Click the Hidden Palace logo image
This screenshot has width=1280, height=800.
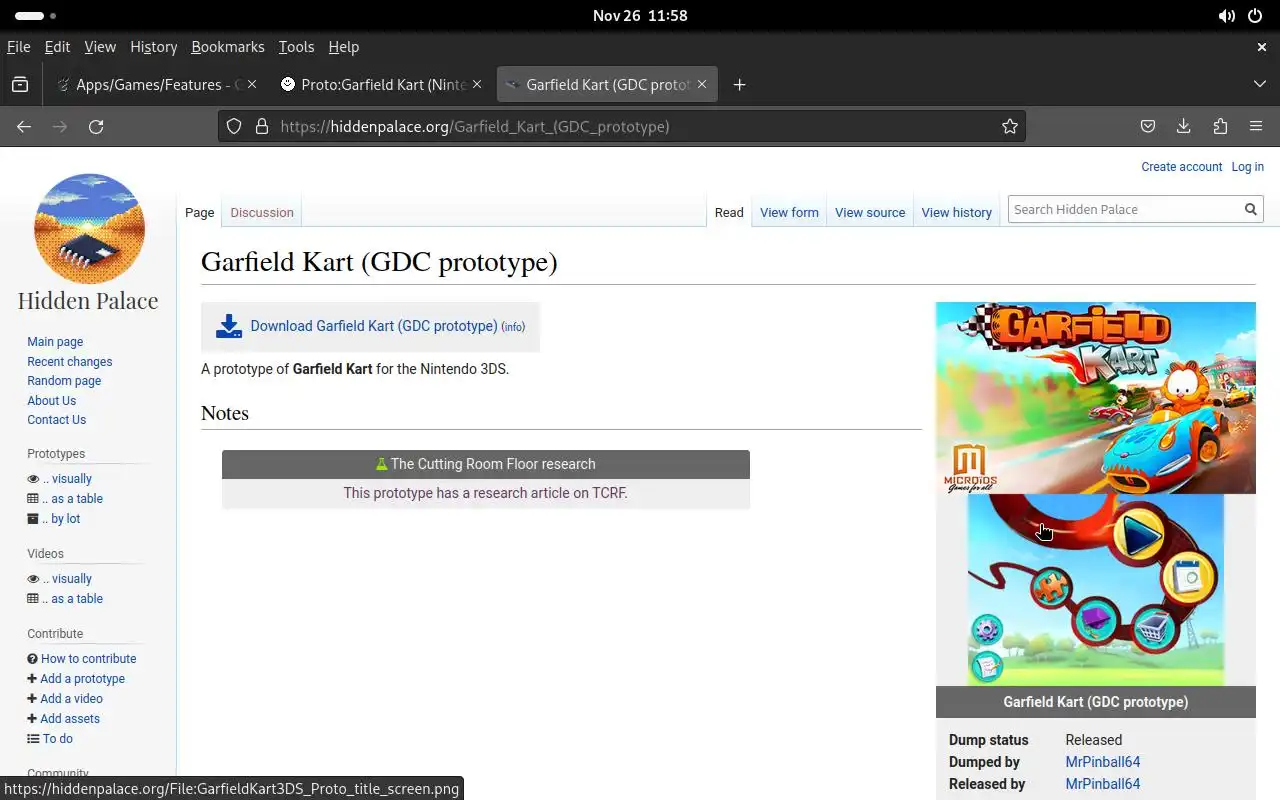tap(89, 228)
